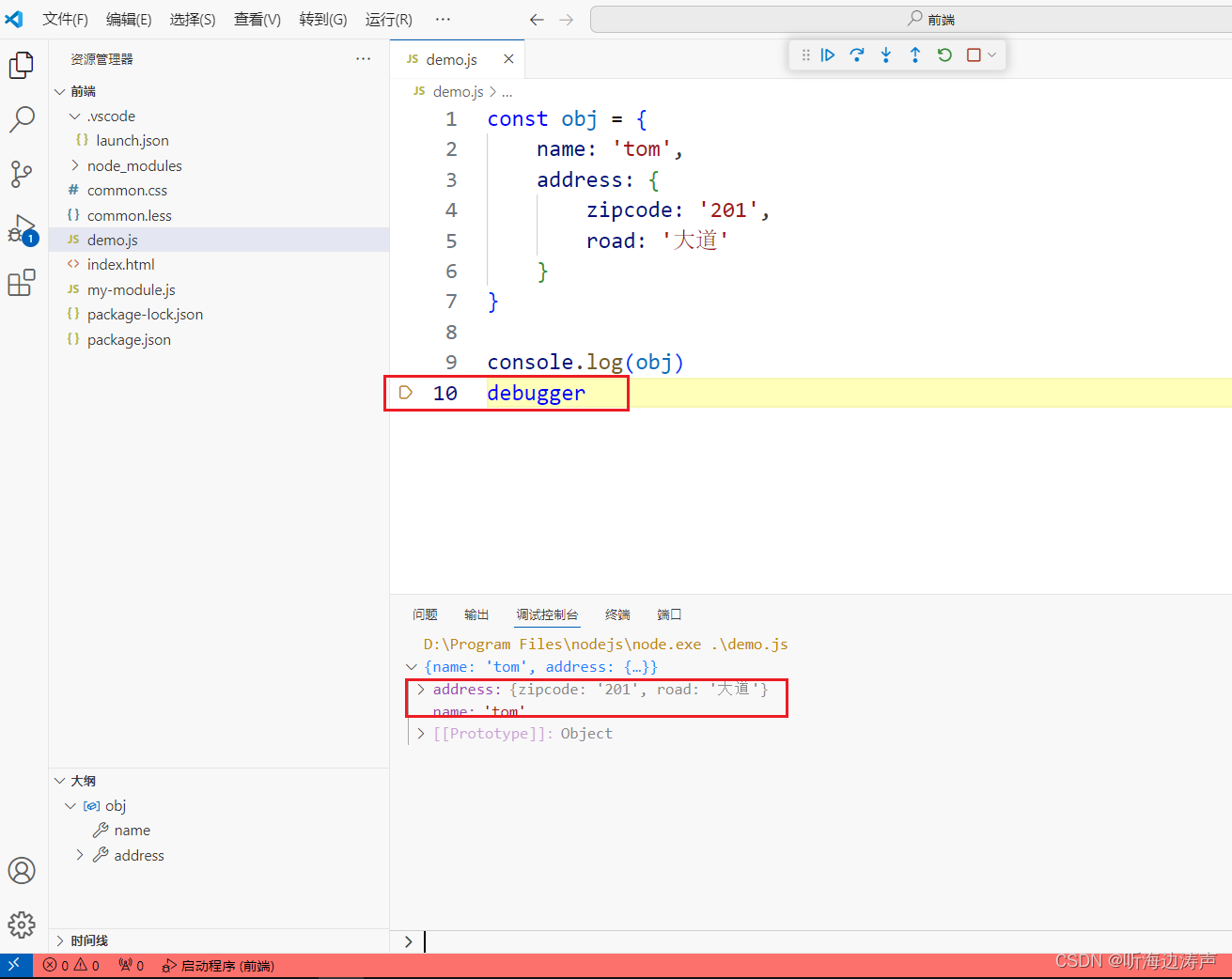Click the Step Into debug button
Screen dimensions: 1232x979
[886, 55]
